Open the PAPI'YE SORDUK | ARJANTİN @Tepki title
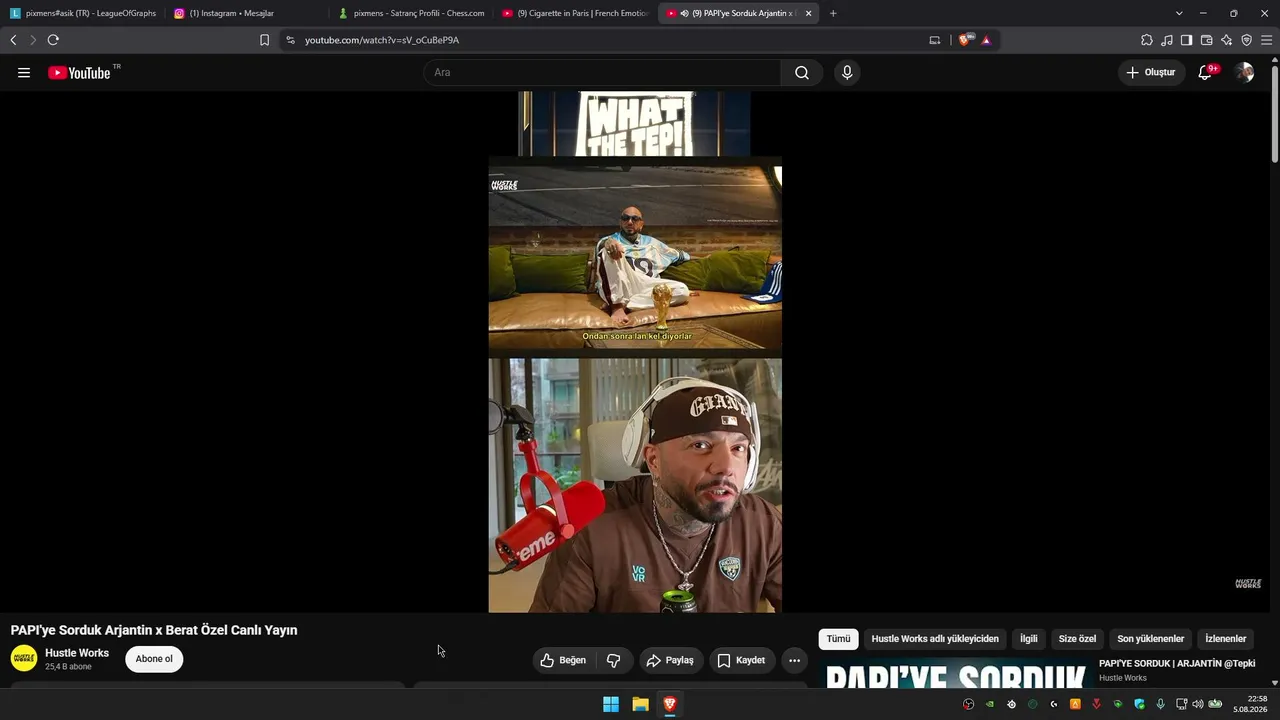Screen dimensions: 1280x720 click(x=1177, y=663)
